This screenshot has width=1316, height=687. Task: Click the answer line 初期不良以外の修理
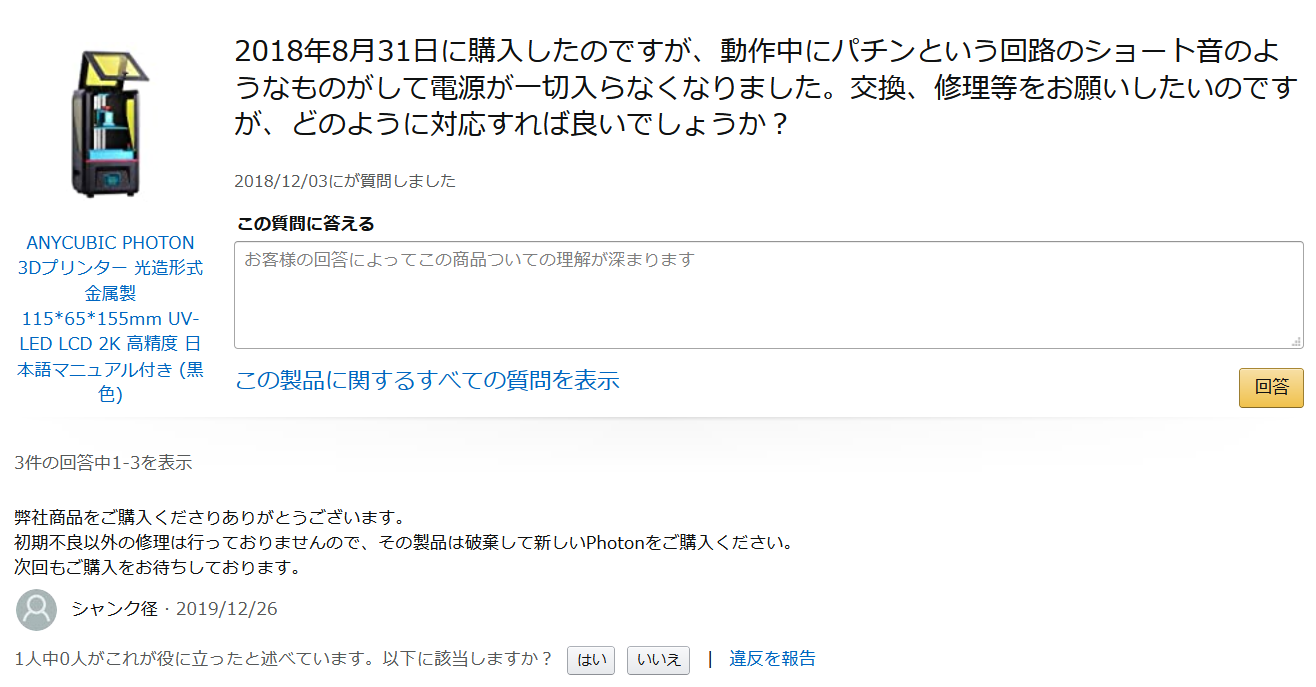pos(404,543)
